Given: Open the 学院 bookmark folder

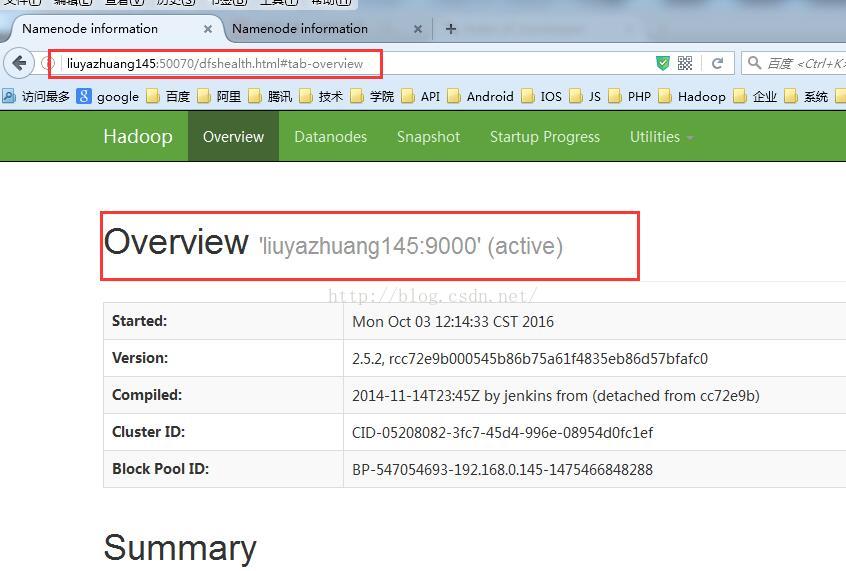Looking at the screenshot, I should click(x=372, y=97).
